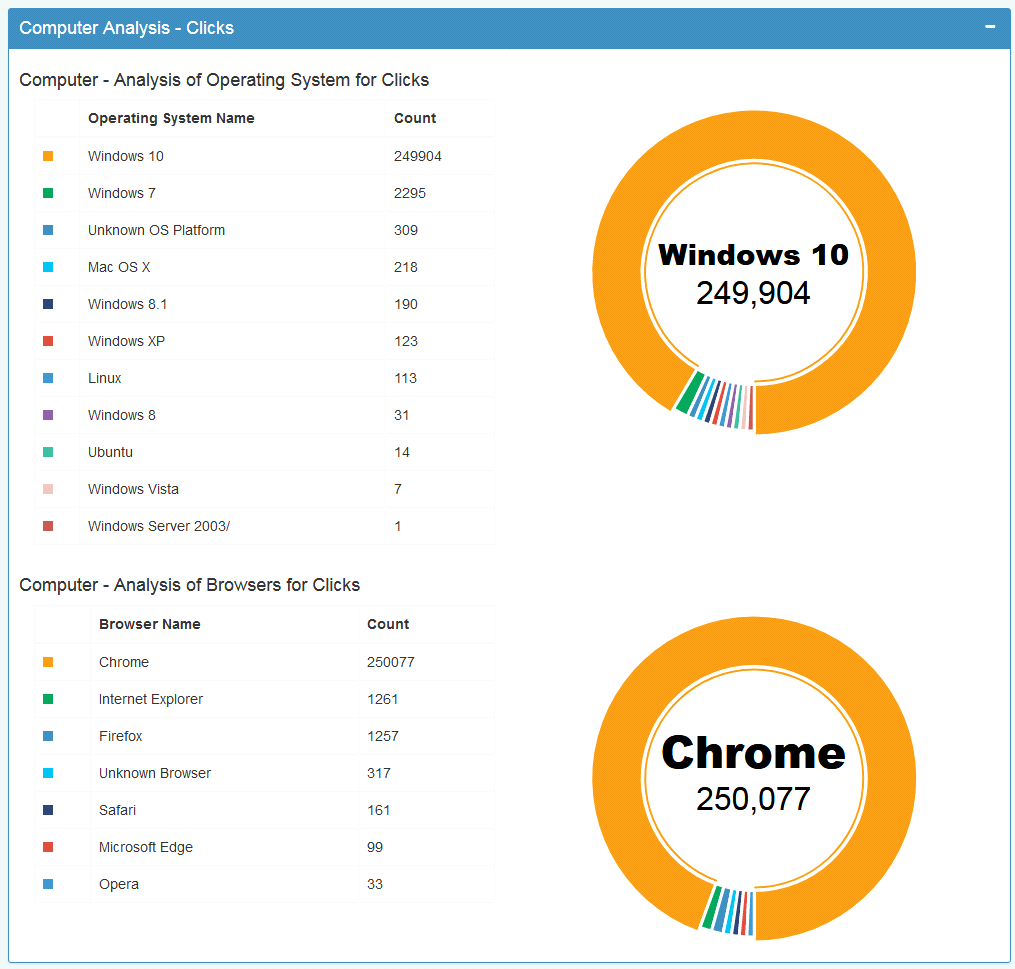Click the Chrome label inside browser donut
This screenshot has width=1015, height=969.
point(753,753)
